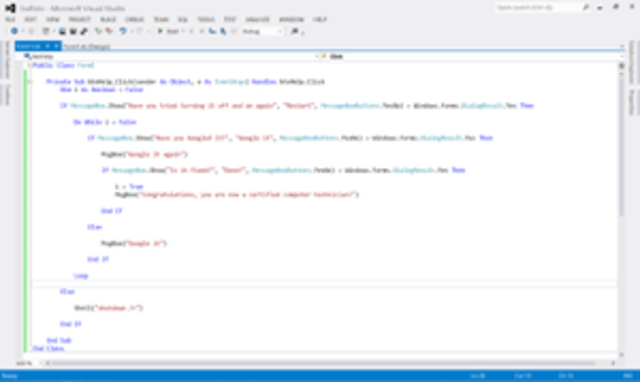The width and height of the screenshot is (640, 382).
Task: Click the Shell("shutdown /r") code line
Action: click(x=109, y=308)
